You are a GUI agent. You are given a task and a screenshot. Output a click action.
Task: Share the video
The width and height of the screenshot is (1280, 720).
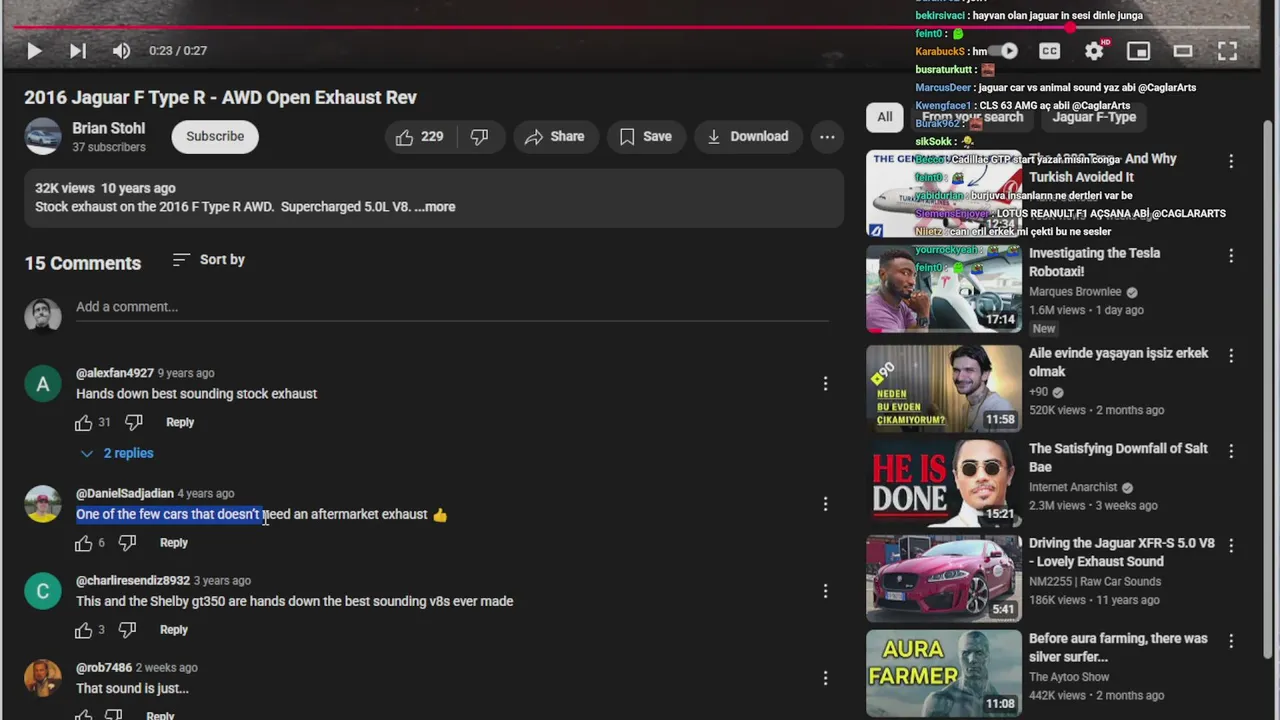pos(555,137)
